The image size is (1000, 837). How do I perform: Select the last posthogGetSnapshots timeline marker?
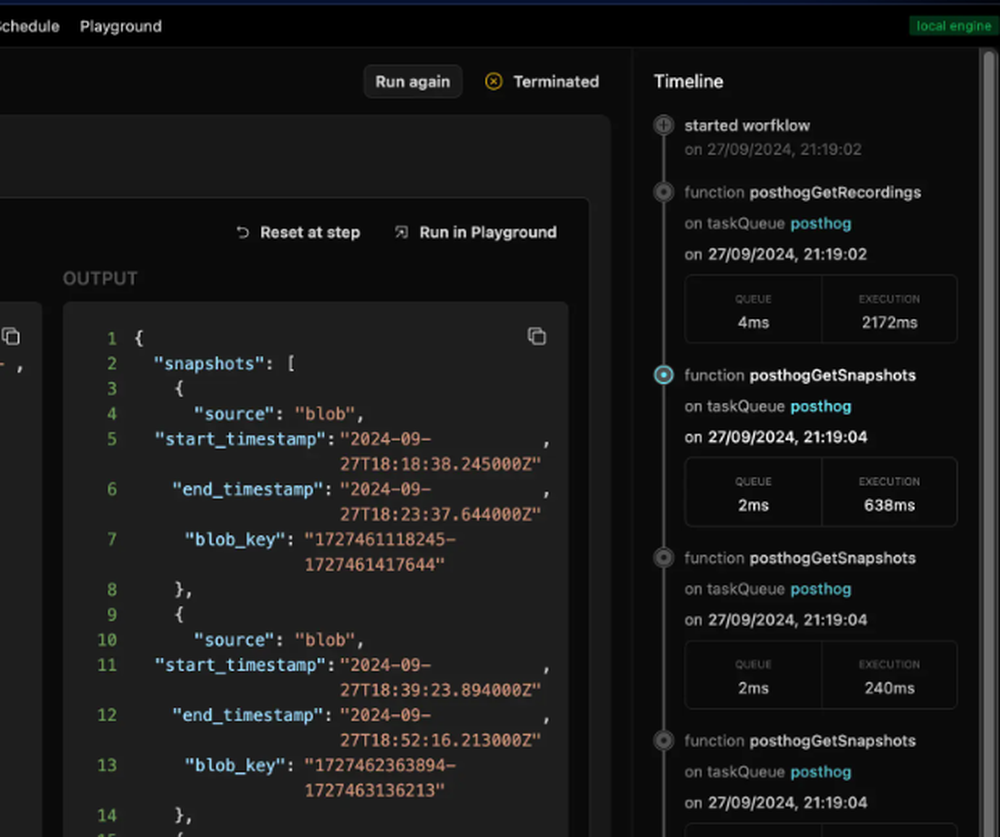(663, 741)
